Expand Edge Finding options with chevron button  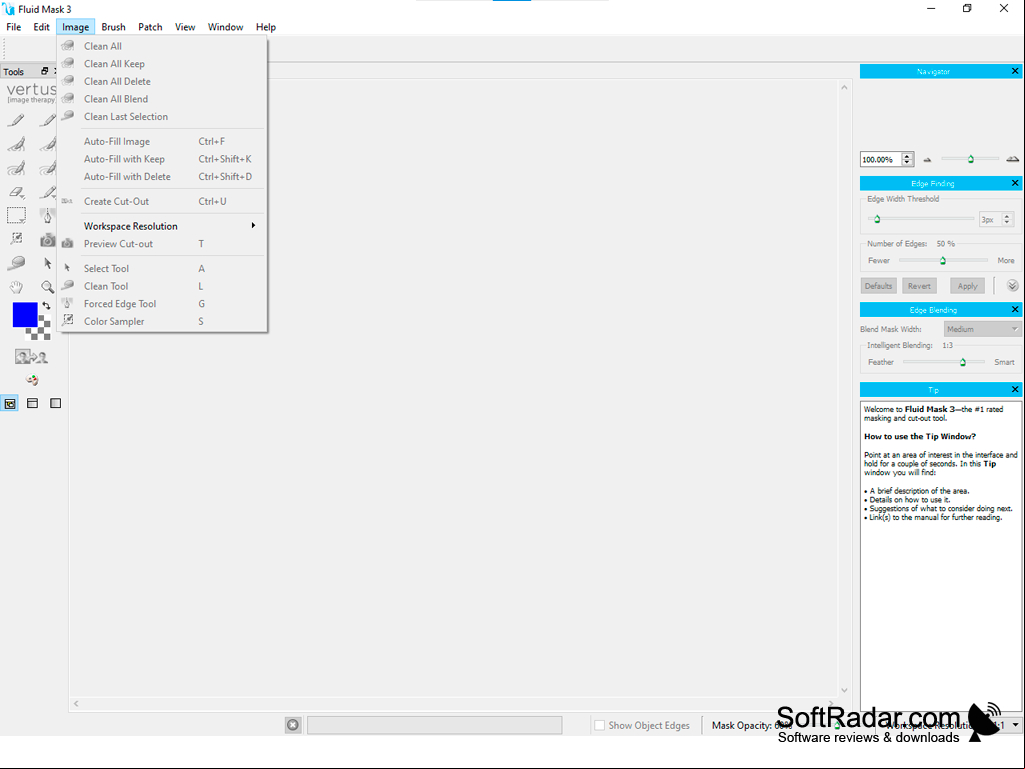point(1013,286)
